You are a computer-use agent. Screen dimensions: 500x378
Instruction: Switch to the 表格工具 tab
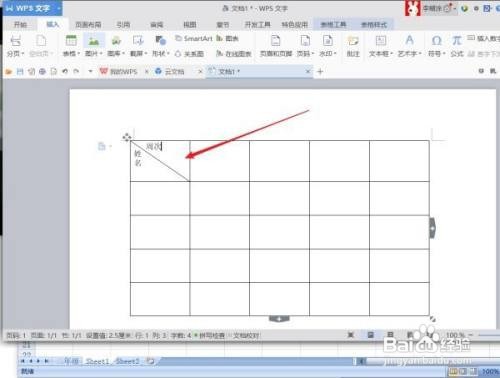[333, 25]
